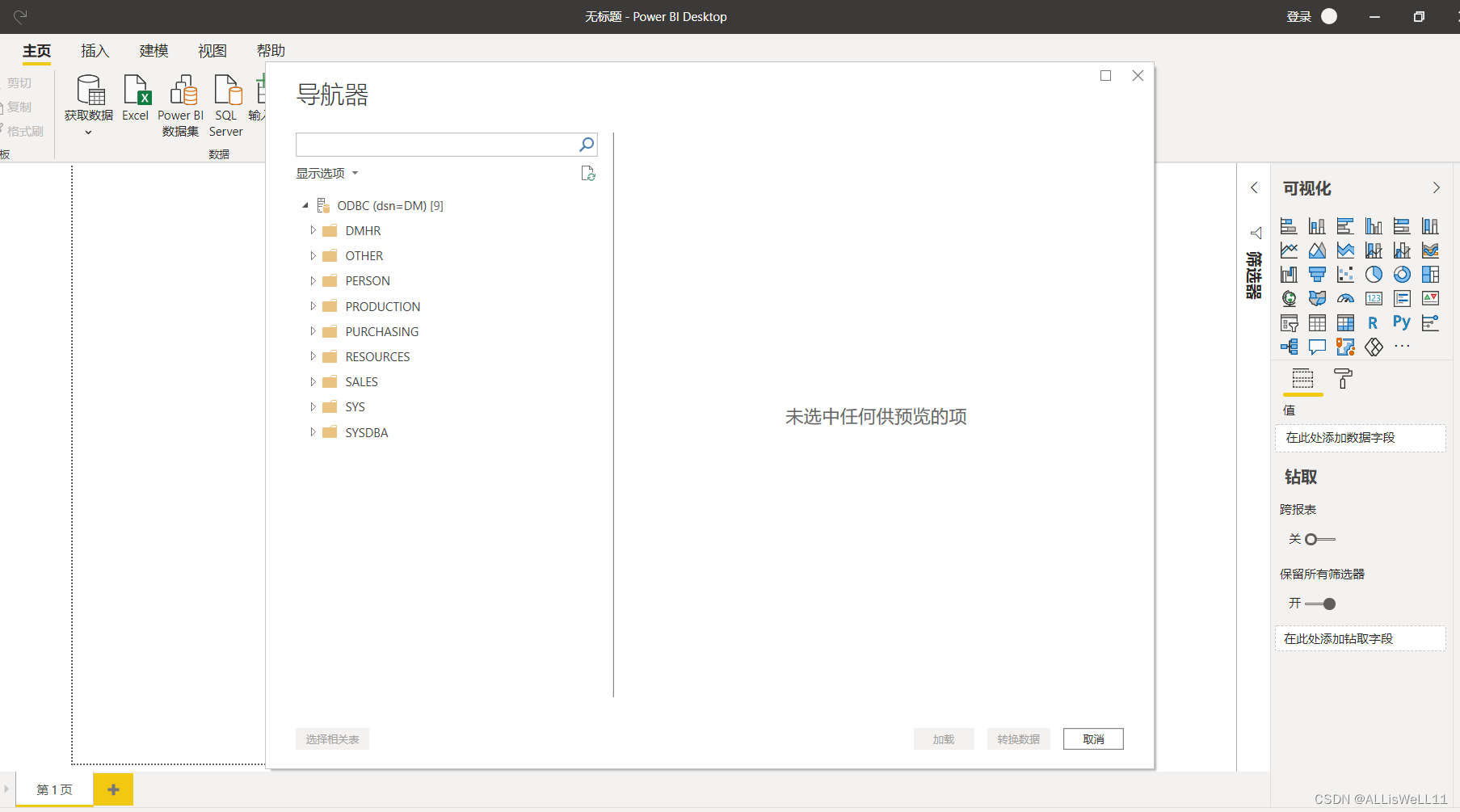This screenshot has width=1460, height=812.
Task: Expand the PURCHASING folder
Action: [313, 331]
